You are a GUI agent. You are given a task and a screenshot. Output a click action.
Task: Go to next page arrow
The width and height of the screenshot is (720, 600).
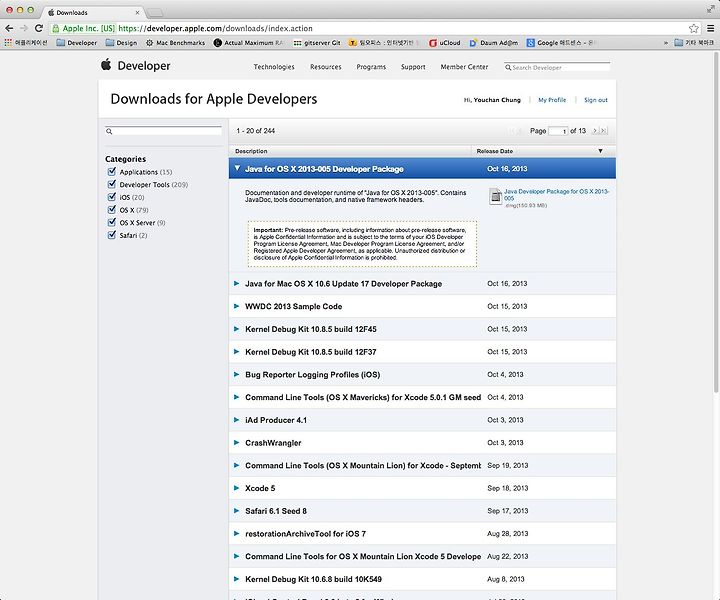tap(595, 131)
